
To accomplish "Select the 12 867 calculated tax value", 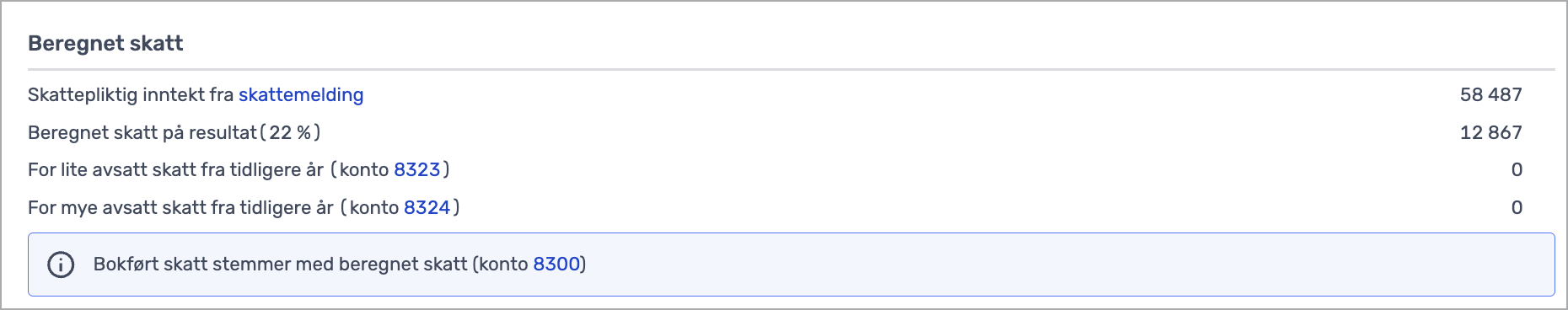I will [1490, 132].
